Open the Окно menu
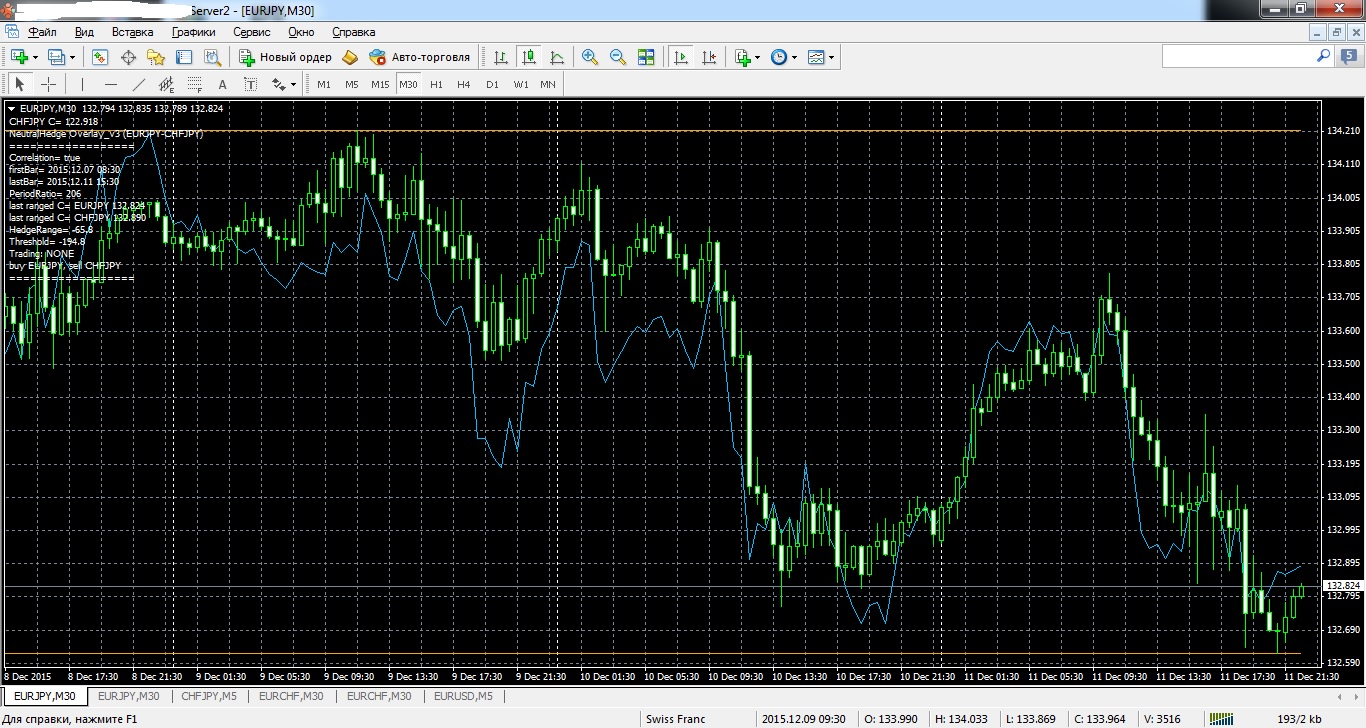 301,32
